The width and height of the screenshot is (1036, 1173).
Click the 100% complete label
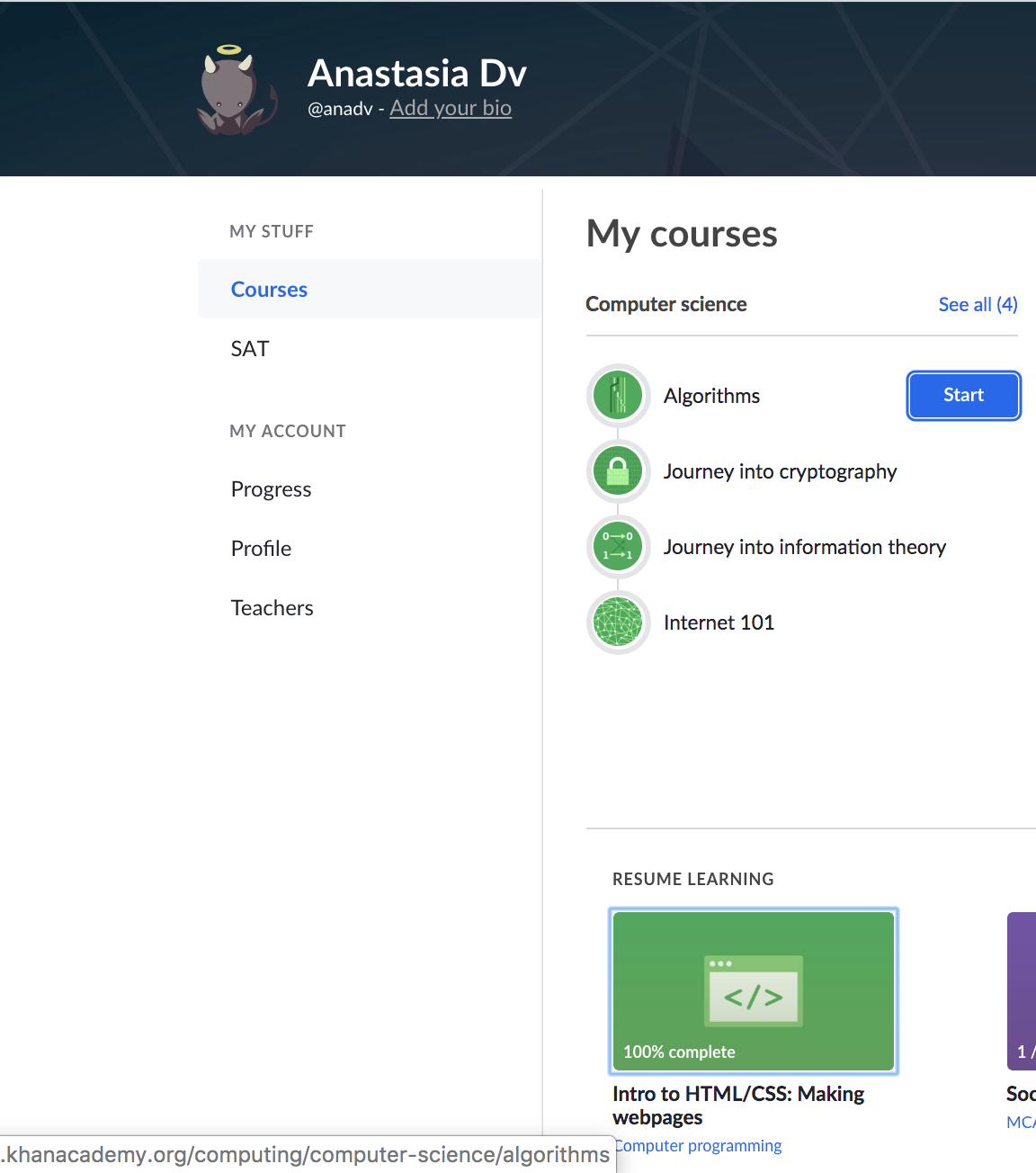(x=679, y=1052)
